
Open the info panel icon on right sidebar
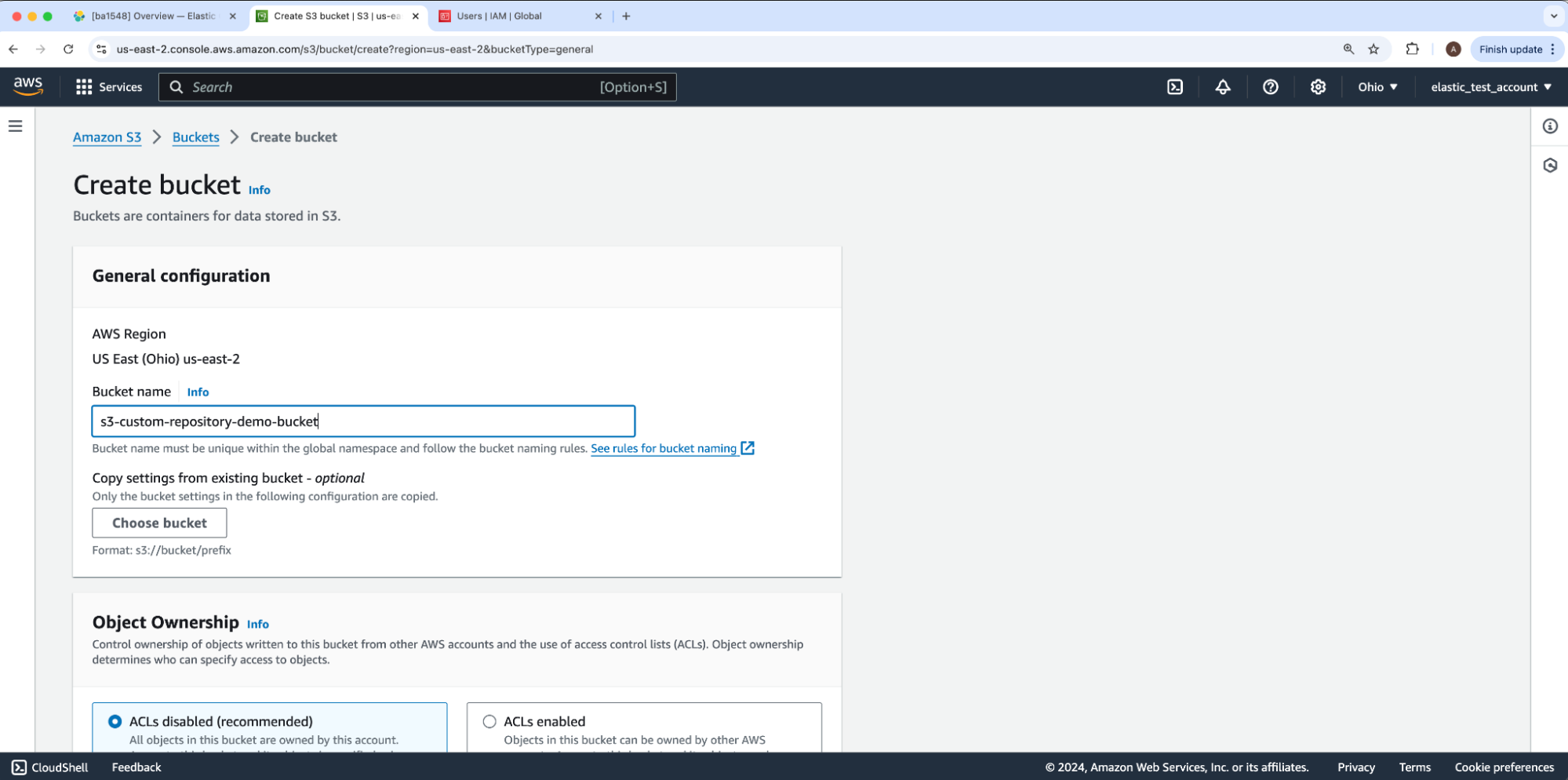(1550, 126)
